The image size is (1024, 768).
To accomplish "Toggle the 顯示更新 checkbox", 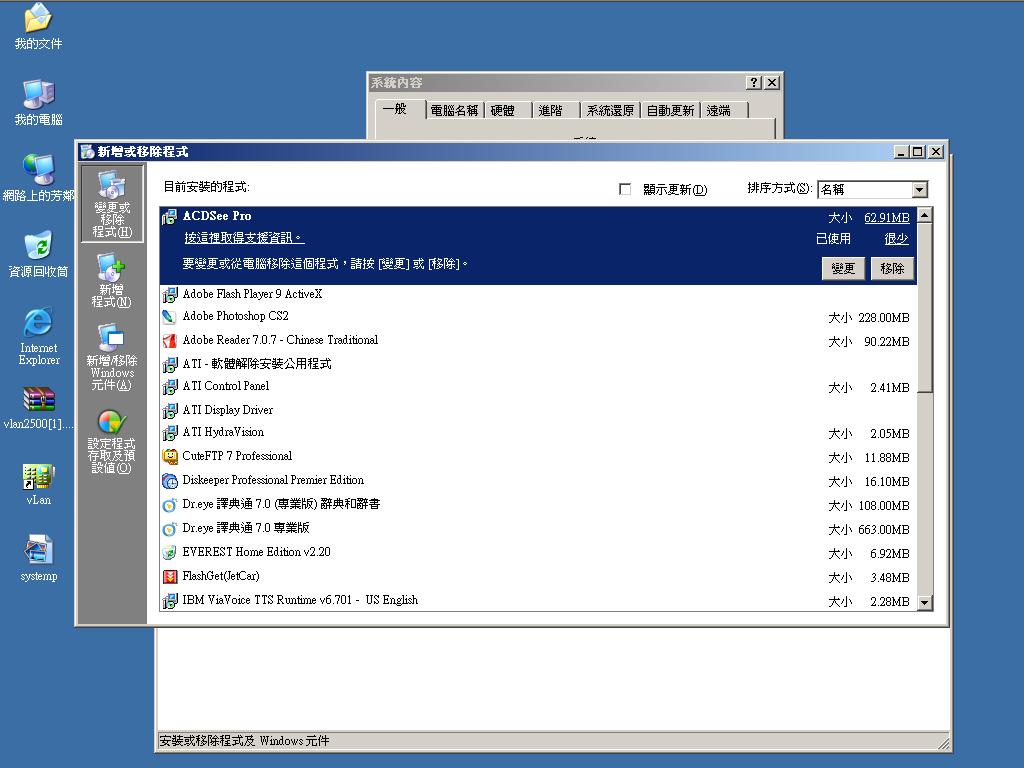I will pyautogui.click(x=625, y=189).
